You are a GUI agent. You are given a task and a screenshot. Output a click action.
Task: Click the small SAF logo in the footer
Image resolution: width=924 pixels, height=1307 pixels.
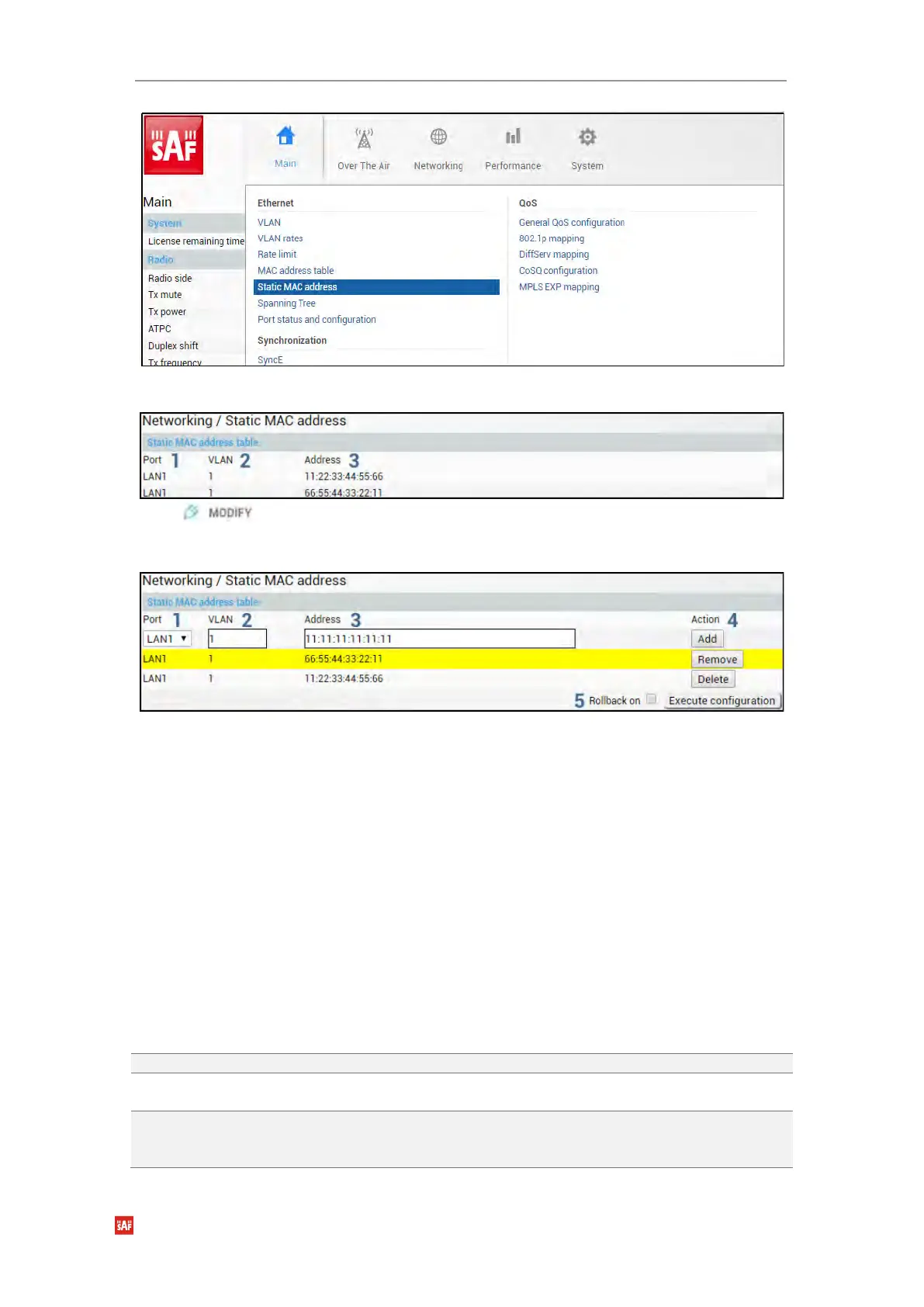124,1226
